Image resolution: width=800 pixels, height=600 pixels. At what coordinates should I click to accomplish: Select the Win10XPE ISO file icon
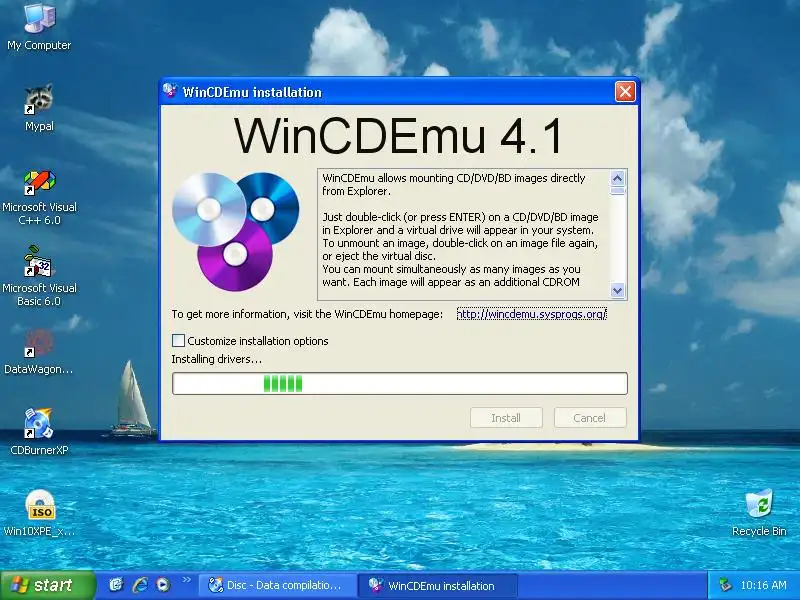pyautogui.click(x=39, y=513)
